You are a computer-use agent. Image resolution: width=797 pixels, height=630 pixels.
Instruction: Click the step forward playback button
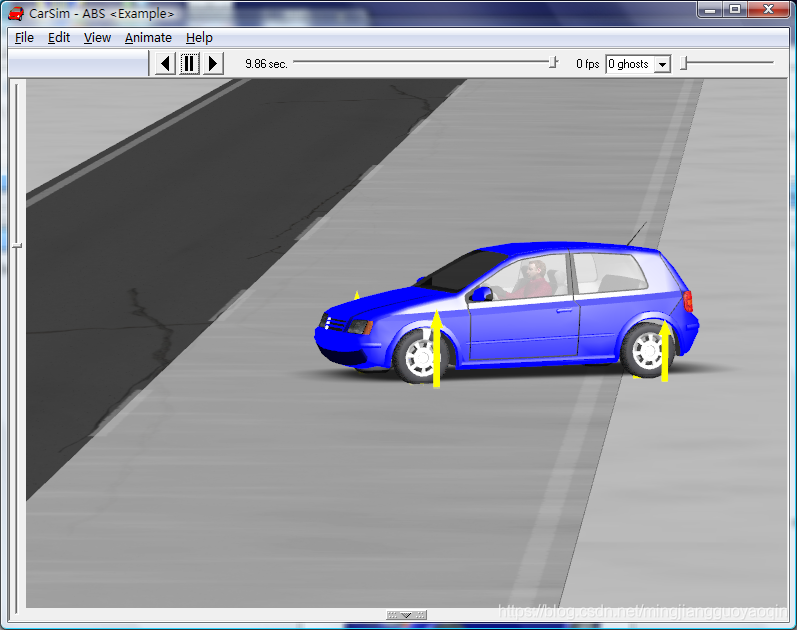pos(213,64)
